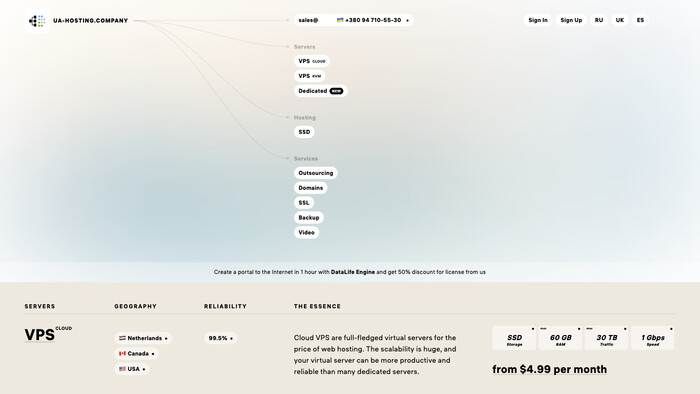Click the RELIABILITY column header
The image size is (700, 394).
click(x=225, y=307)
